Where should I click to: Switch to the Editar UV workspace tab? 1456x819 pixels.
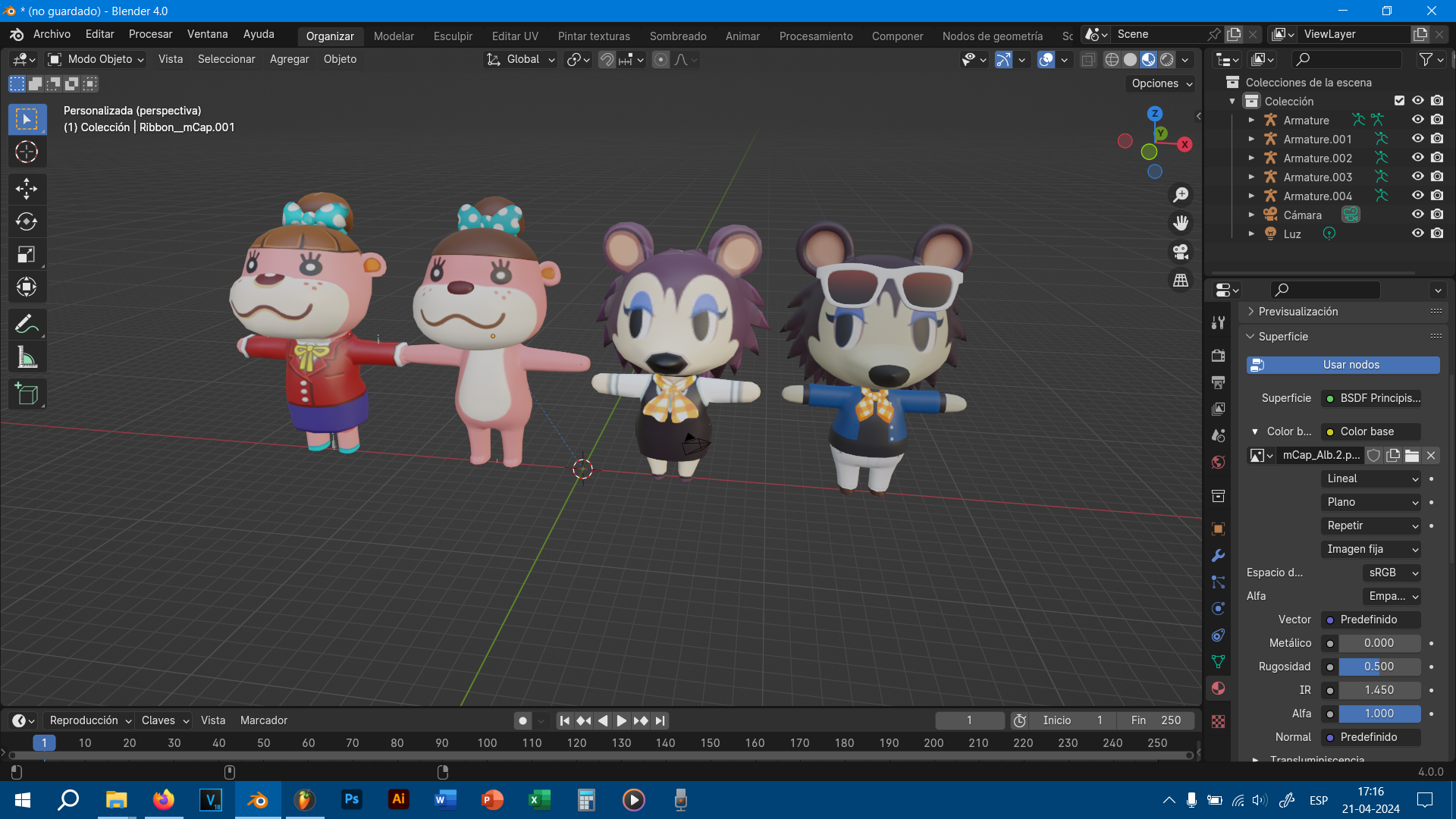coord(515,36)
